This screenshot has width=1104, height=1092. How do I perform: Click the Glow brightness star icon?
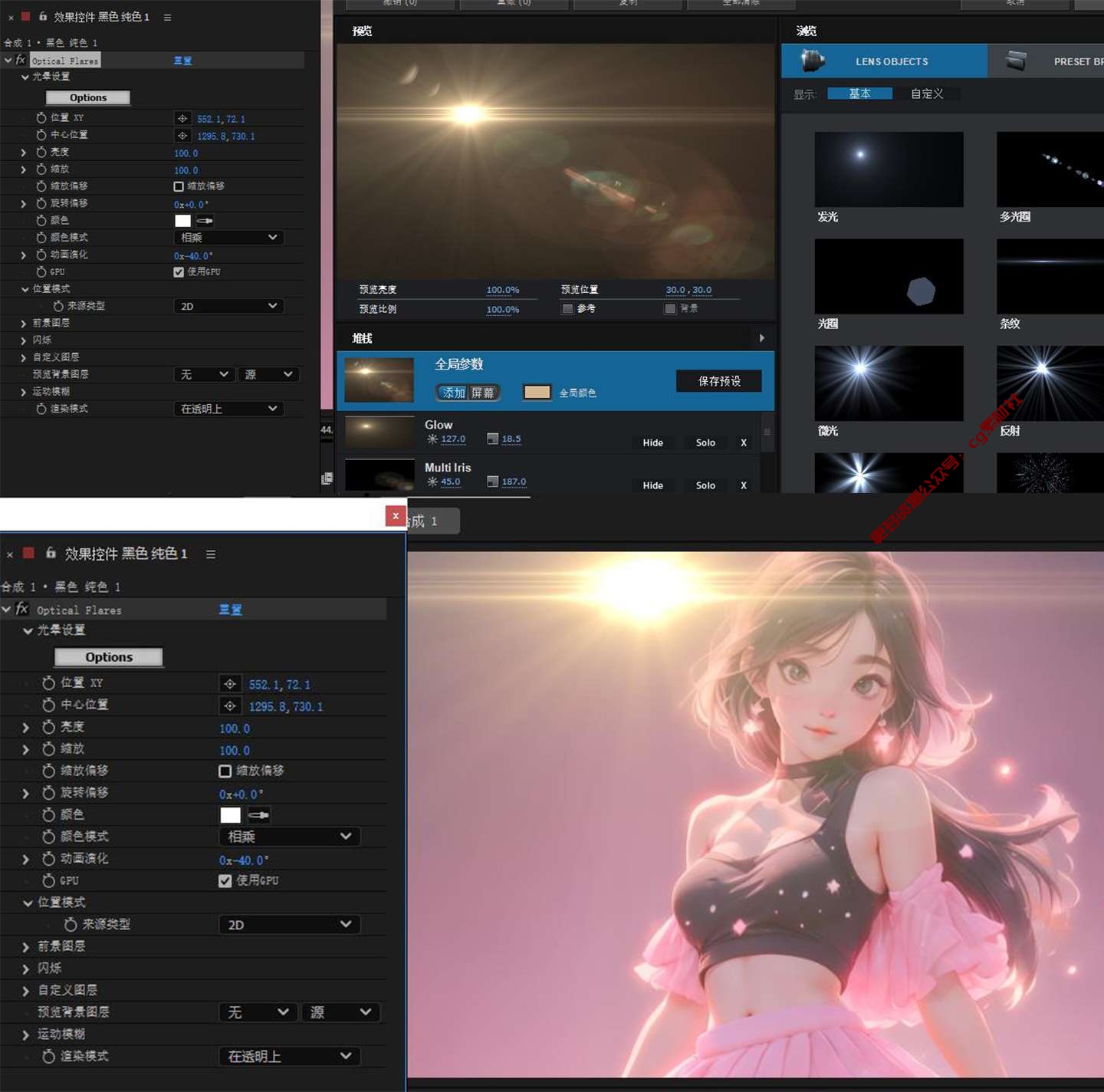(x=432, y=439)
